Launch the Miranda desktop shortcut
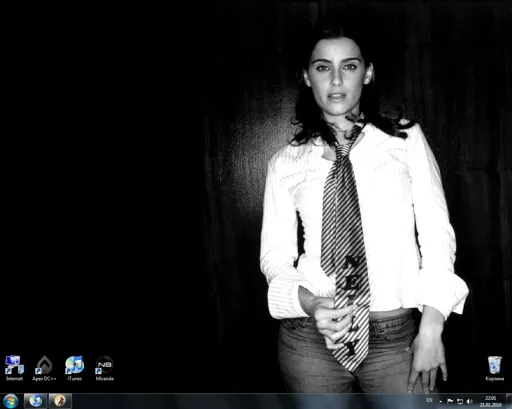 tap(104, 368)
